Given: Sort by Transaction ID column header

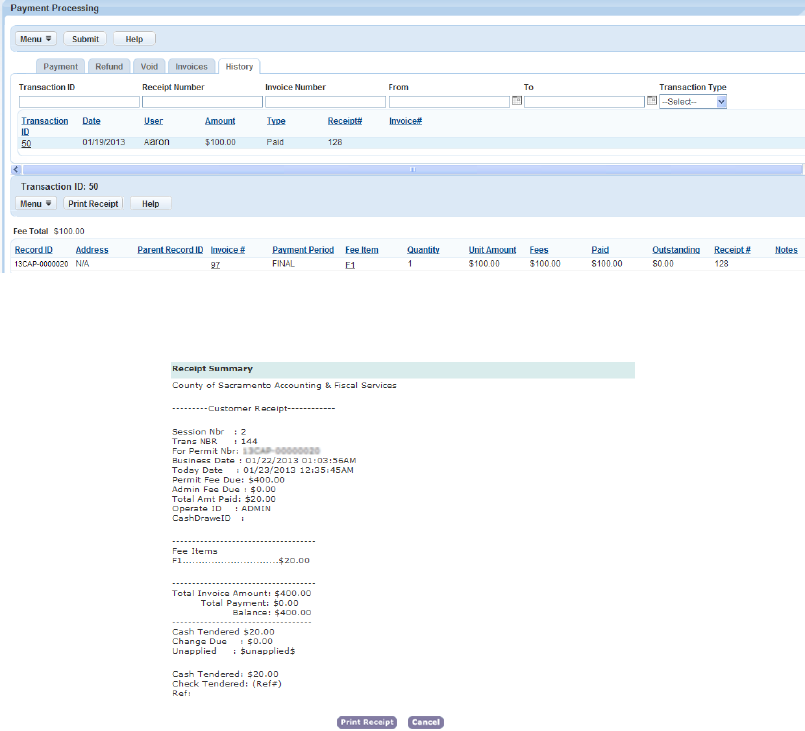Looking at the screenshot, I should 45,126.
